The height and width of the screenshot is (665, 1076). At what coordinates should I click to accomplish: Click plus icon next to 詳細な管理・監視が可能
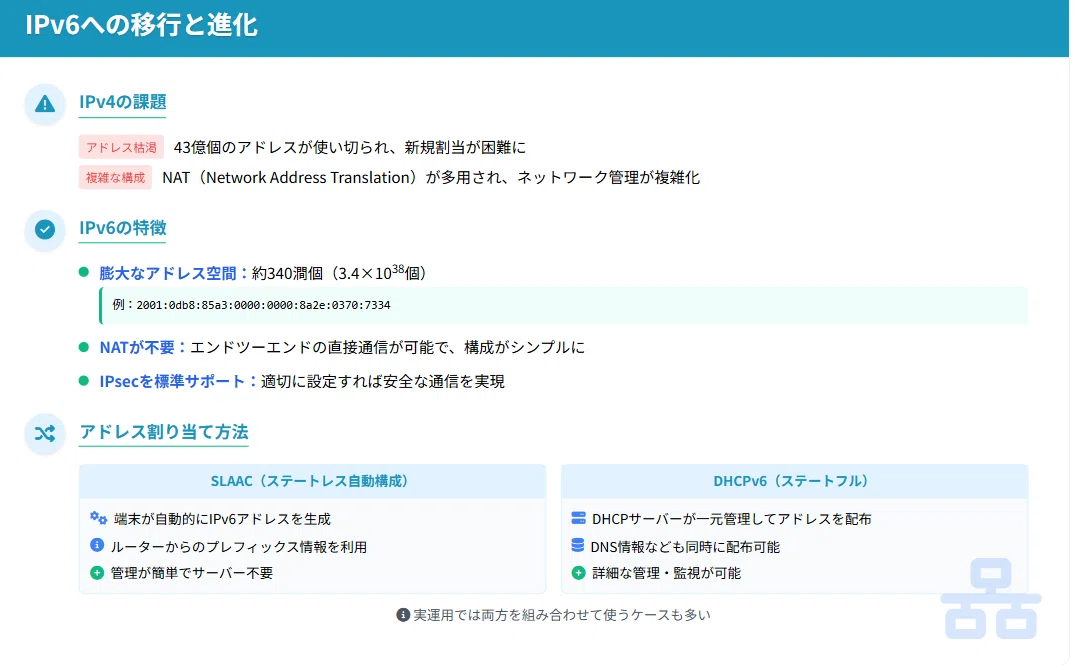point(578,572)
